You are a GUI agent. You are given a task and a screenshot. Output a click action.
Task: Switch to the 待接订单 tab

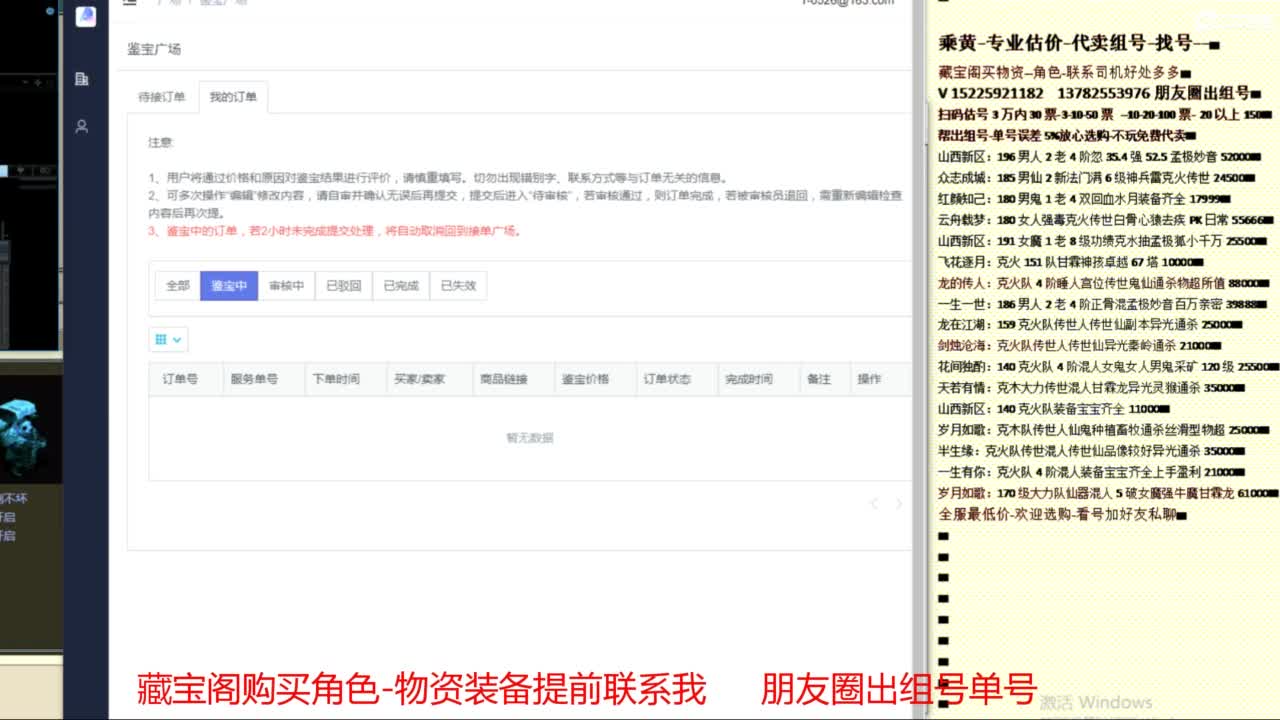click(162, 97)
